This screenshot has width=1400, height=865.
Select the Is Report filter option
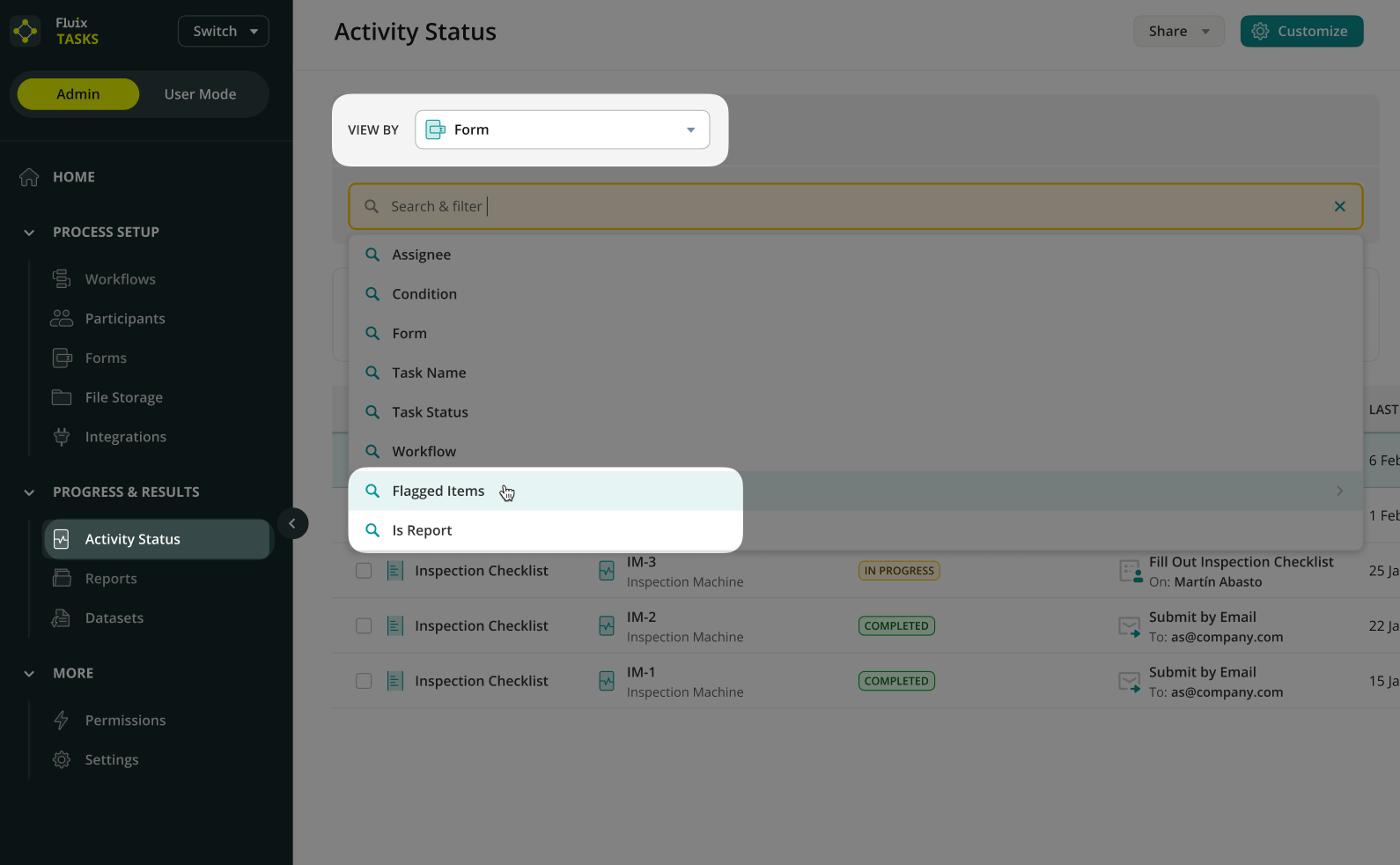click(422, 530)
